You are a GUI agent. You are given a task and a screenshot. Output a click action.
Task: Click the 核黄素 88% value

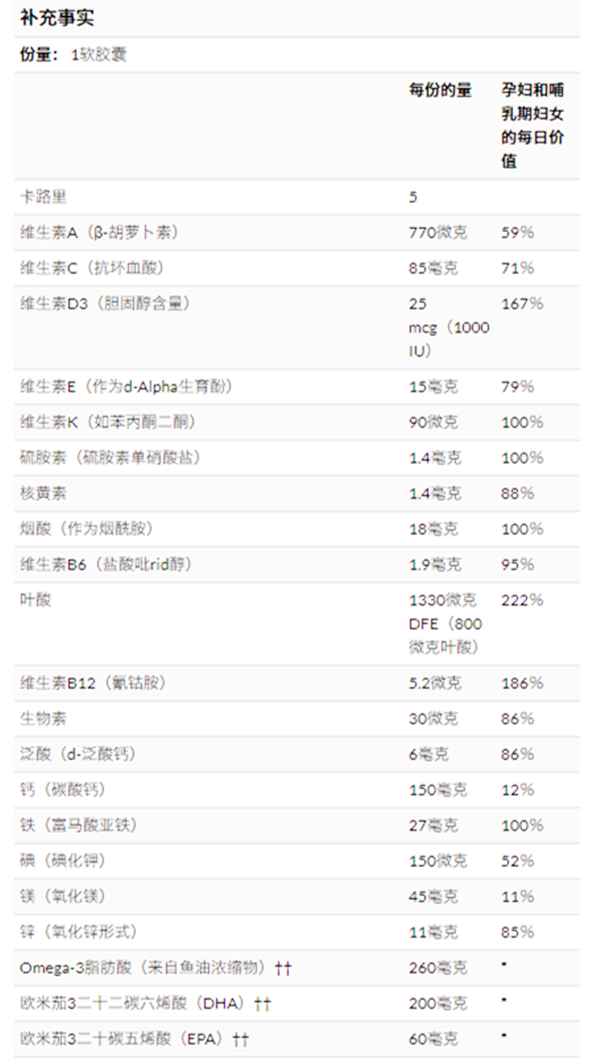[x=518, y=493]
